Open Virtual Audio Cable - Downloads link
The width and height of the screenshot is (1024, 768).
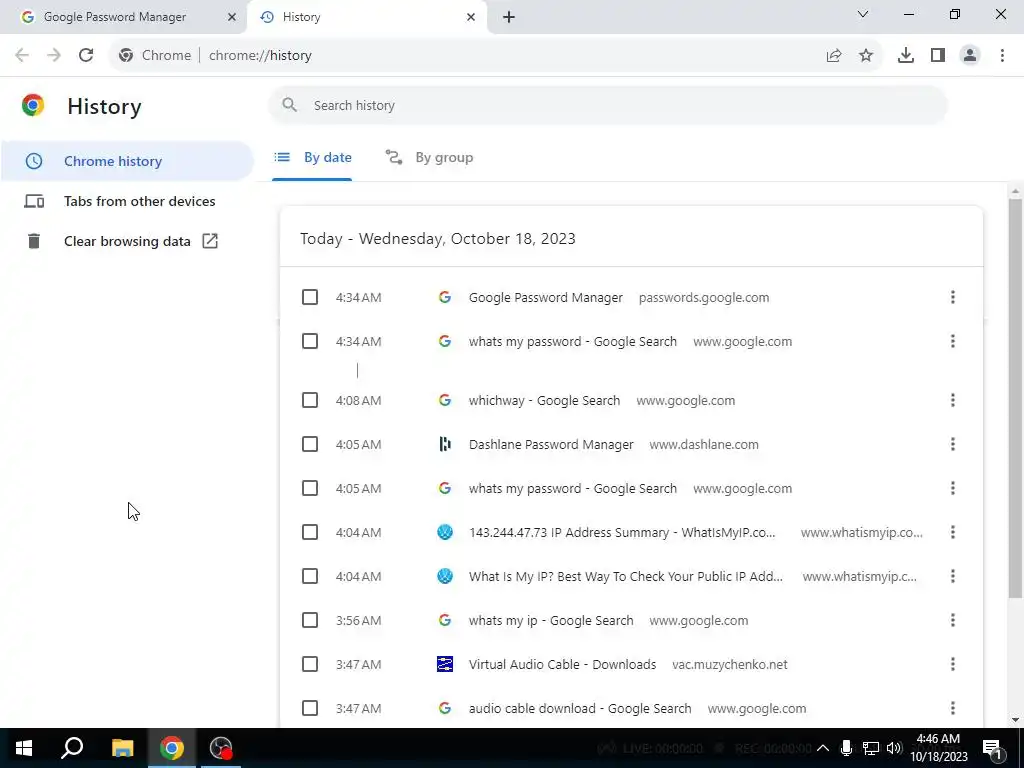pos(562,664)
